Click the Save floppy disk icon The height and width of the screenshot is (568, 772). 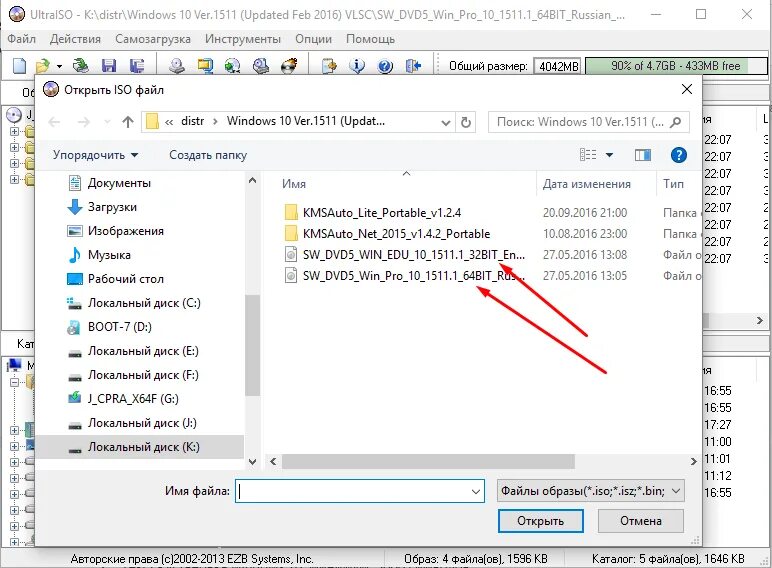[108, 65]
